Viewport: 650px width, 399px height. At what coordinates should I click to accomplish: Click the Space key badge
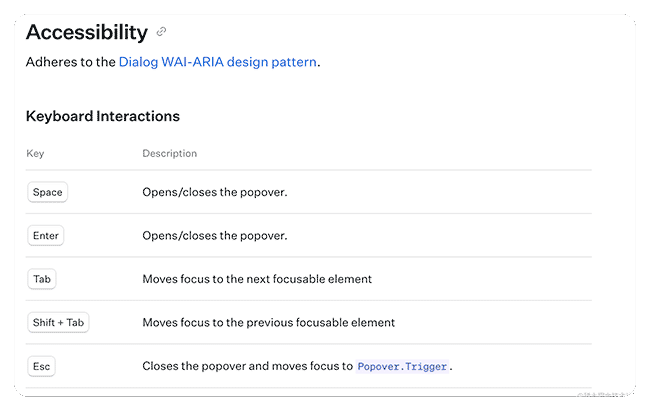pyautogui.click(x=48, y=192)
